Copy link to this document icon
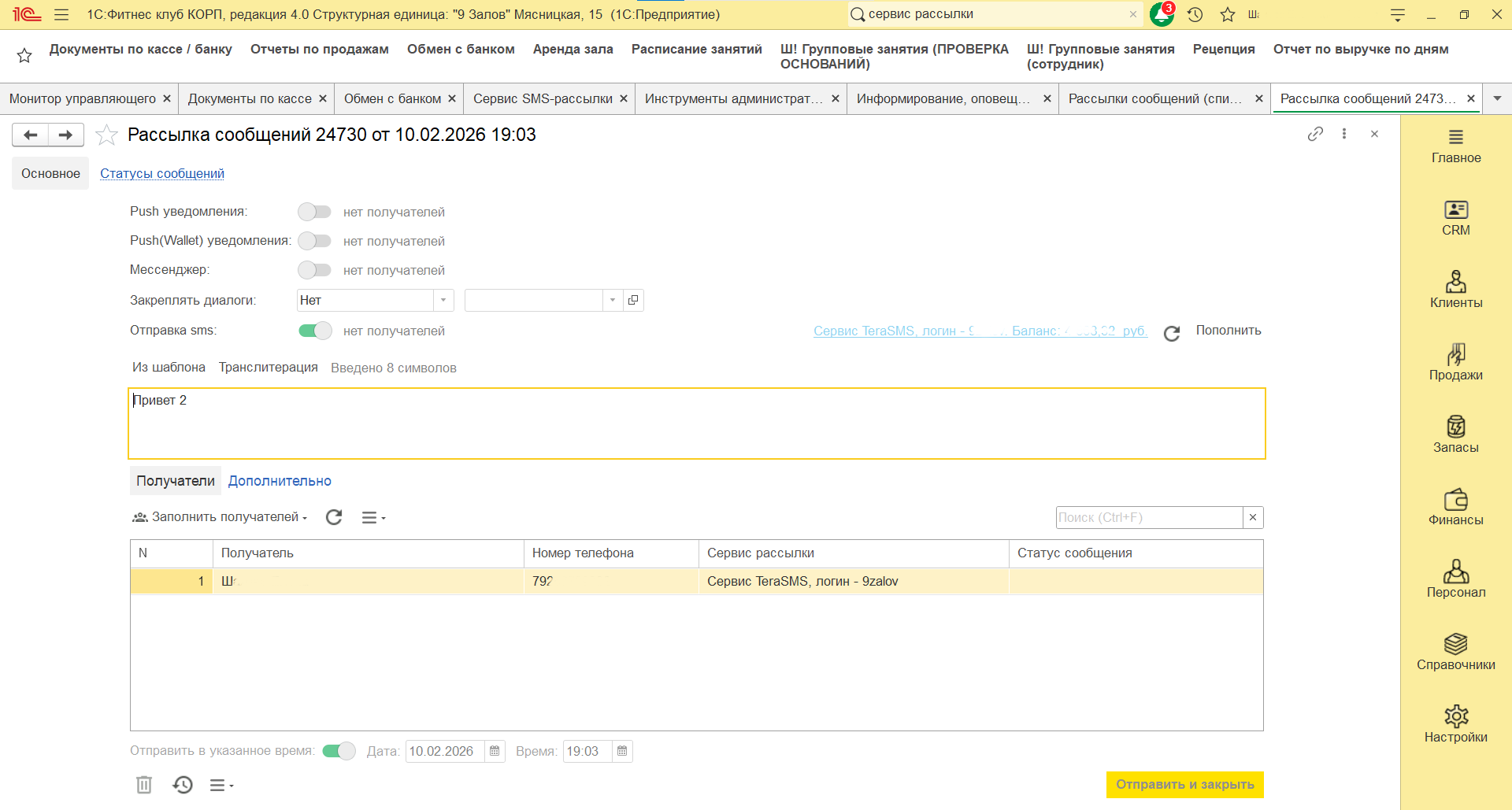1512x810 pixels. click(x=1314, y=135)
